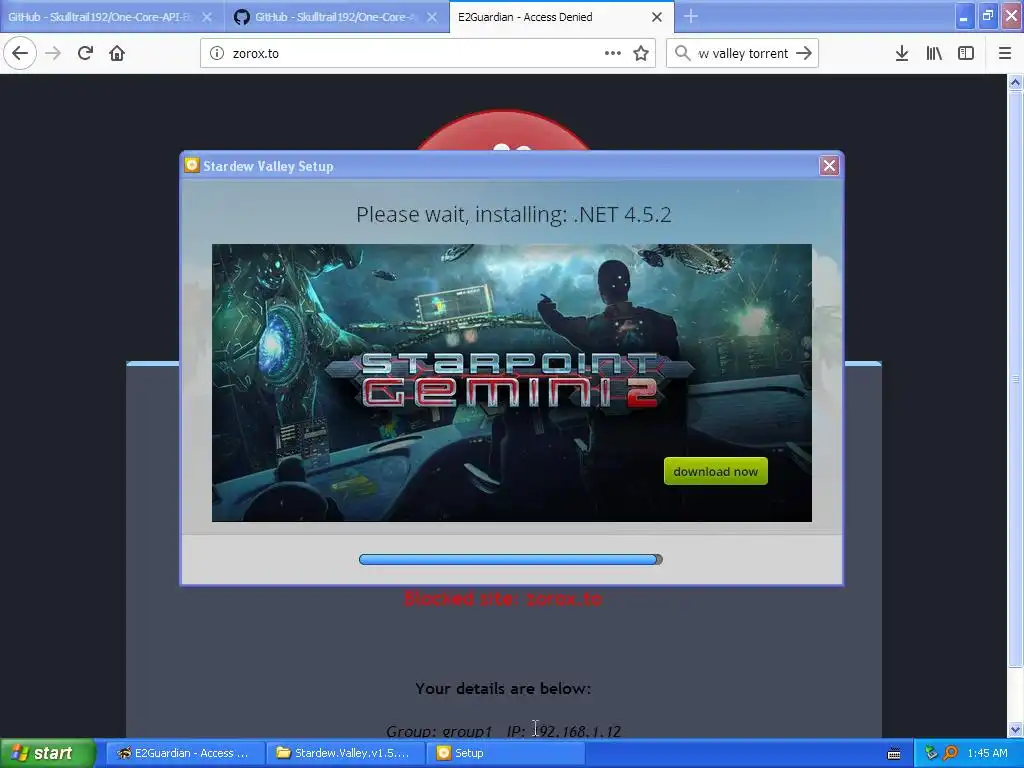Image resolution: width=1024 pixels, height=768 pixels.
Task: Click the Starpoint Gemini 2 banner image
Action: (x=512, y=383)
